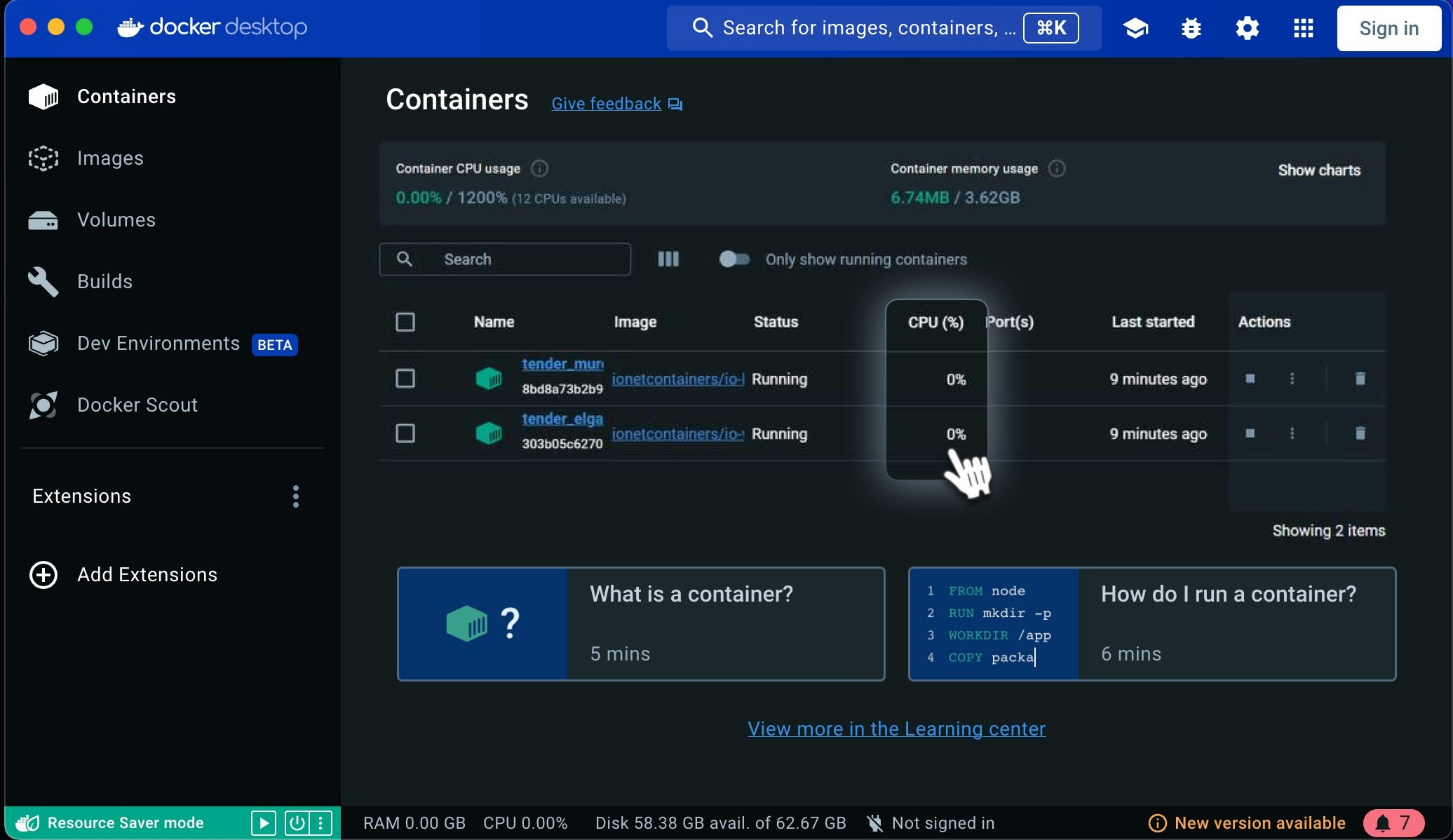Open View more in the Learning center
Image resolution: width=1453 pixels, height=840 pixels.
click(896, 729)
